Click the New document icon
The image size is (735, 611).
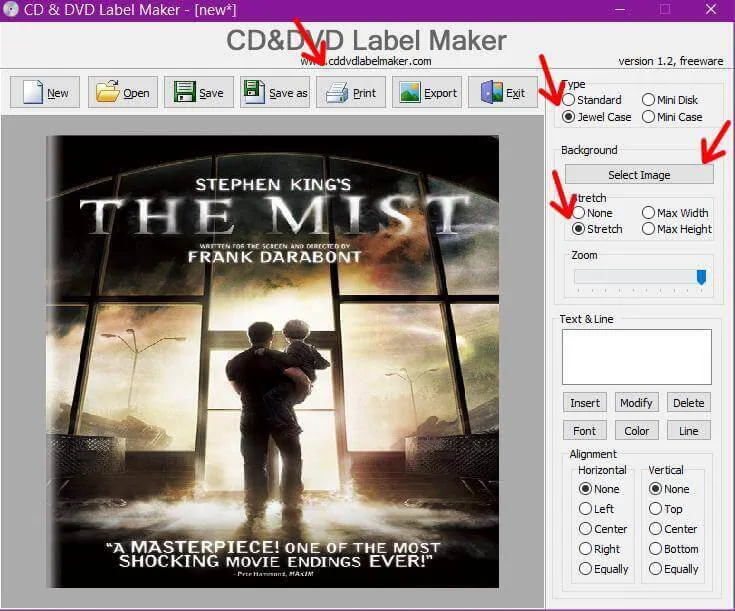point(33,92)
